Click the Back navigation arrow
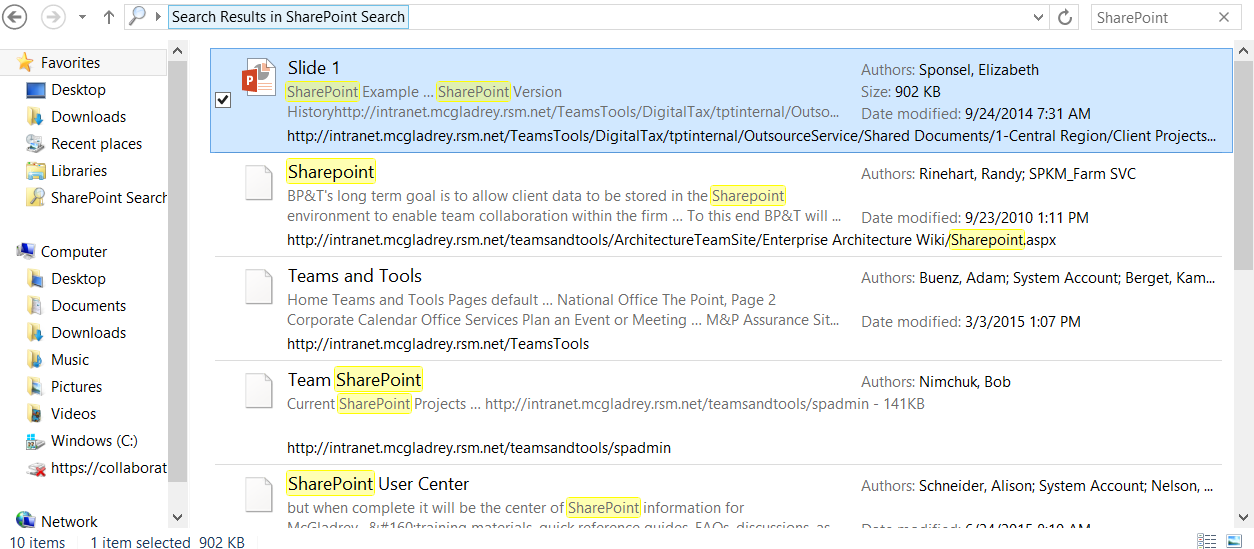Viewport: 1254px width, 549px height. click(x=15, y=17)
